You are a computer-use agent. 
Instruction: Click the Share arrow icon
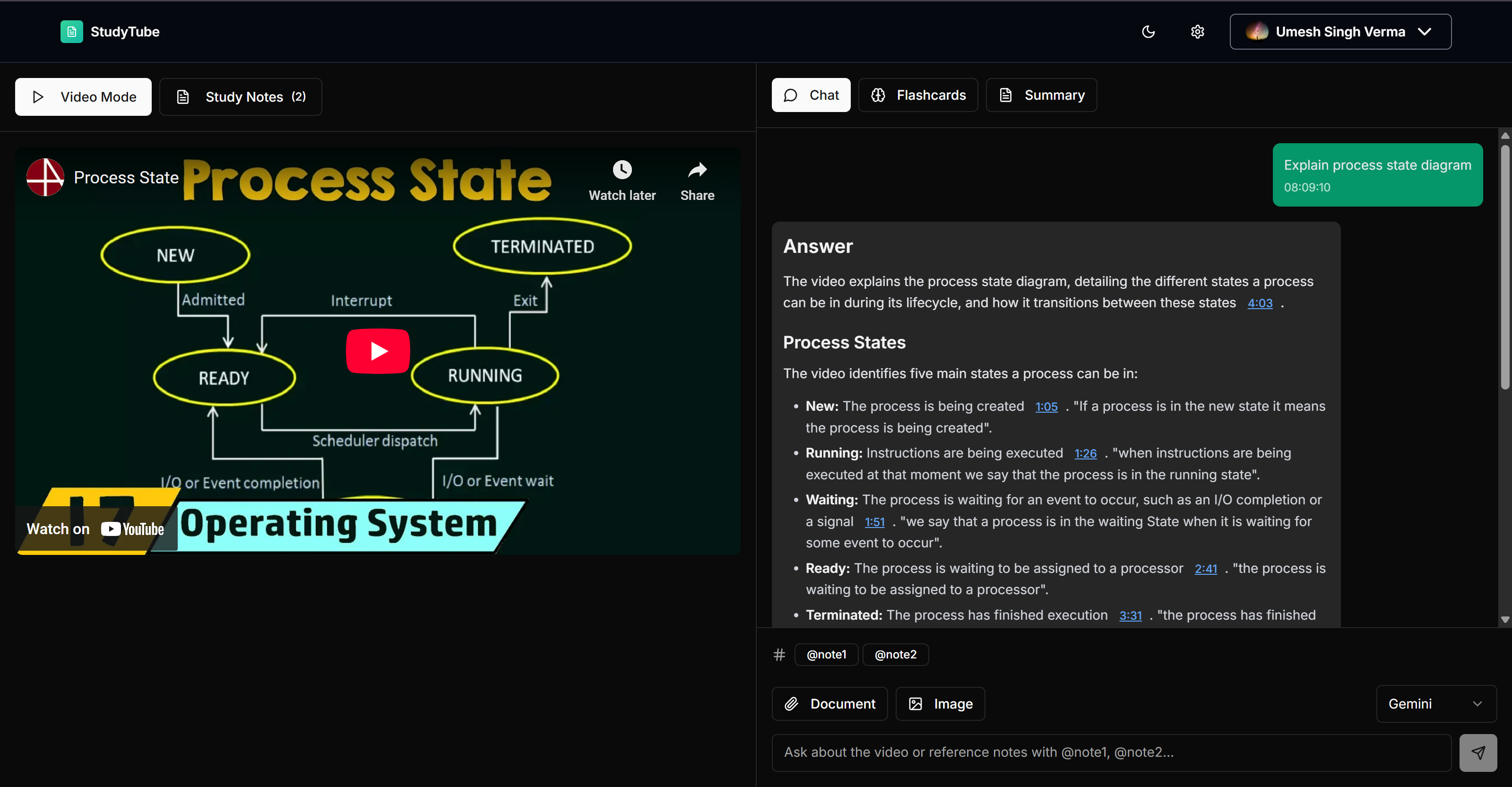[697, 170]
